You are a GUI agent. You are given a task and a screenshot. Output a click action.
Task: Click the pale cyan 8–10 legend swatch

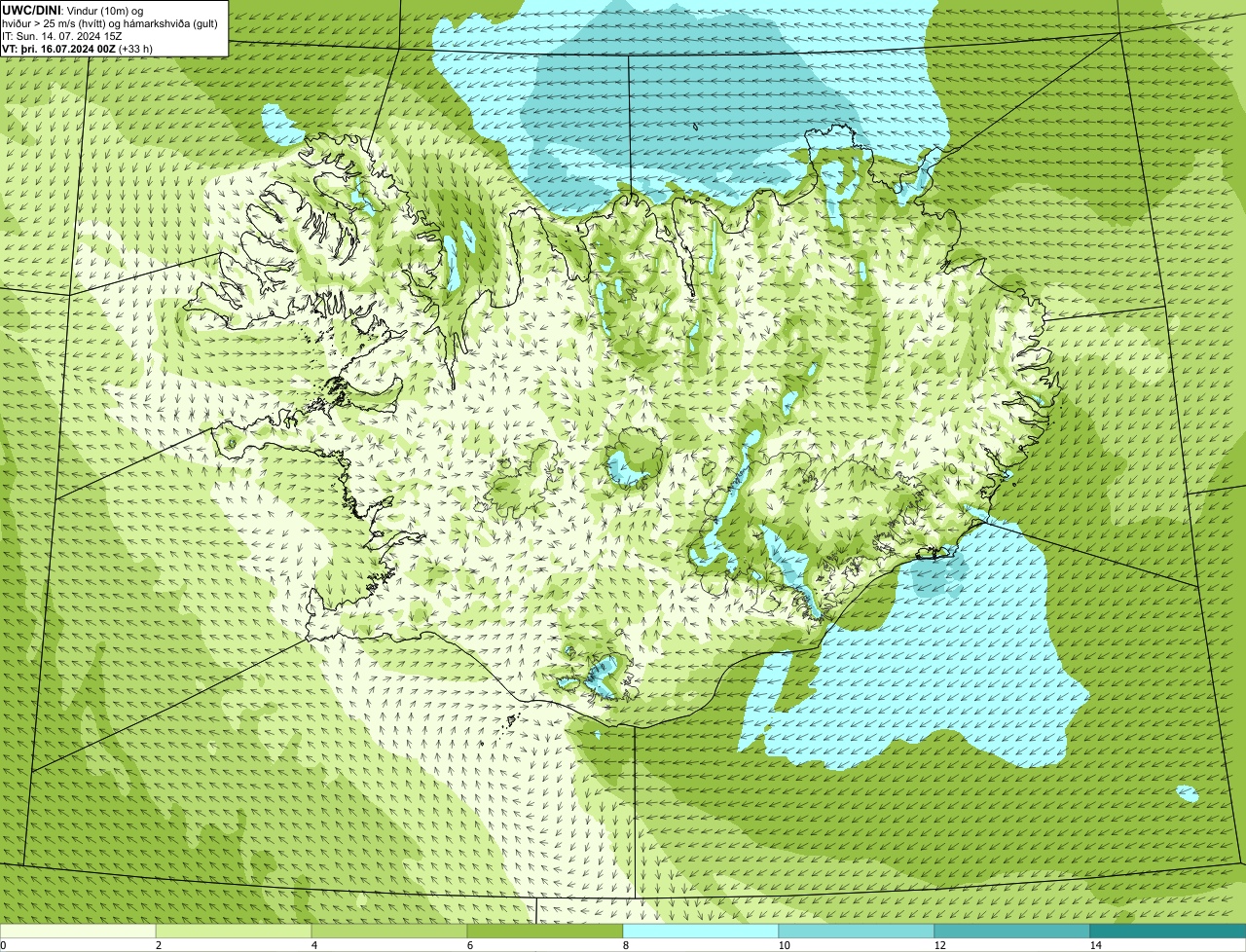click(701, 932)
